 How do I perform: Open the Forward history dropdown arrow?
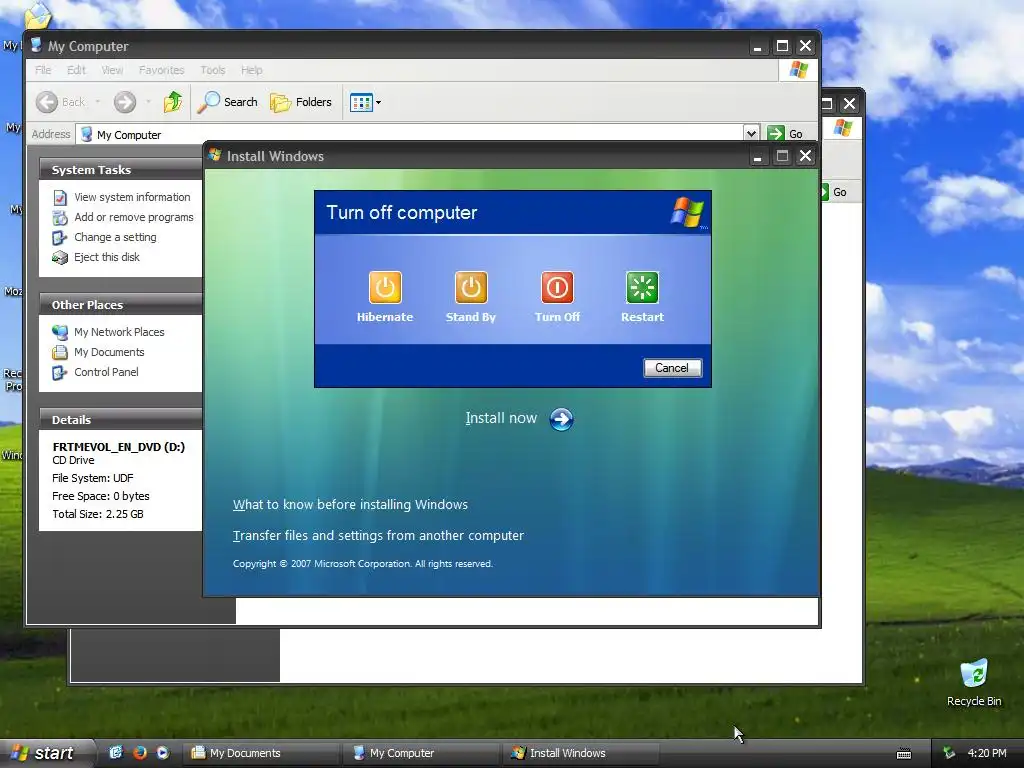(148, 102)
